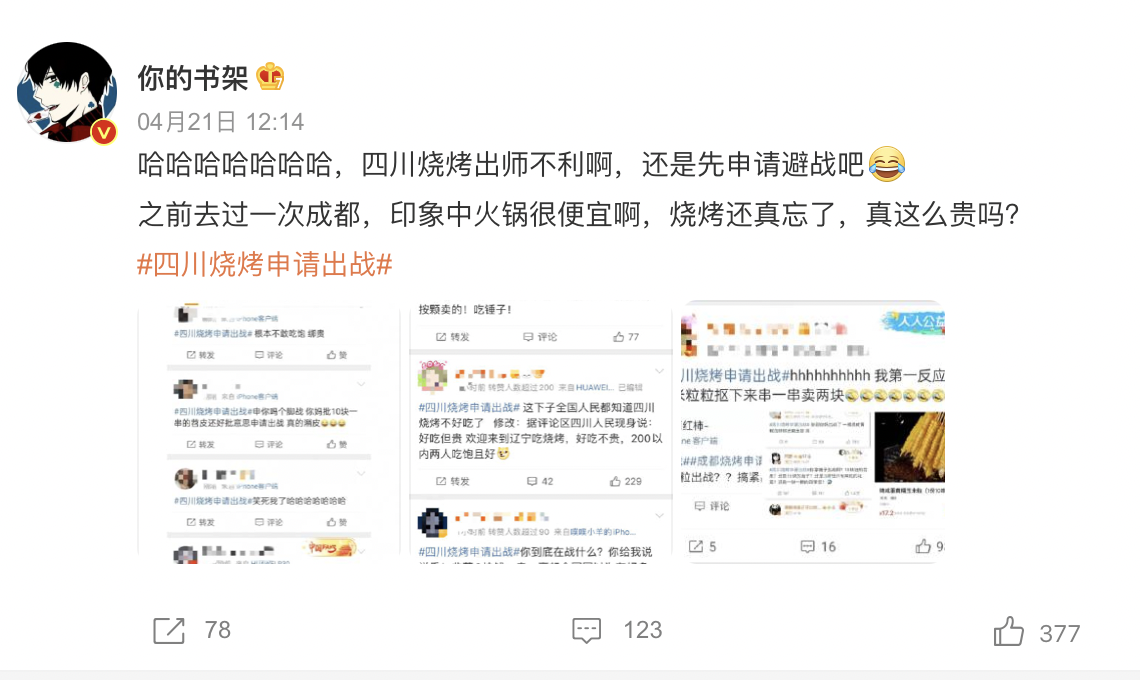Viewport: 1140px width, 680px height.
Task: Open the middle screenshot thumbnail
Action: tap(541, 432)
